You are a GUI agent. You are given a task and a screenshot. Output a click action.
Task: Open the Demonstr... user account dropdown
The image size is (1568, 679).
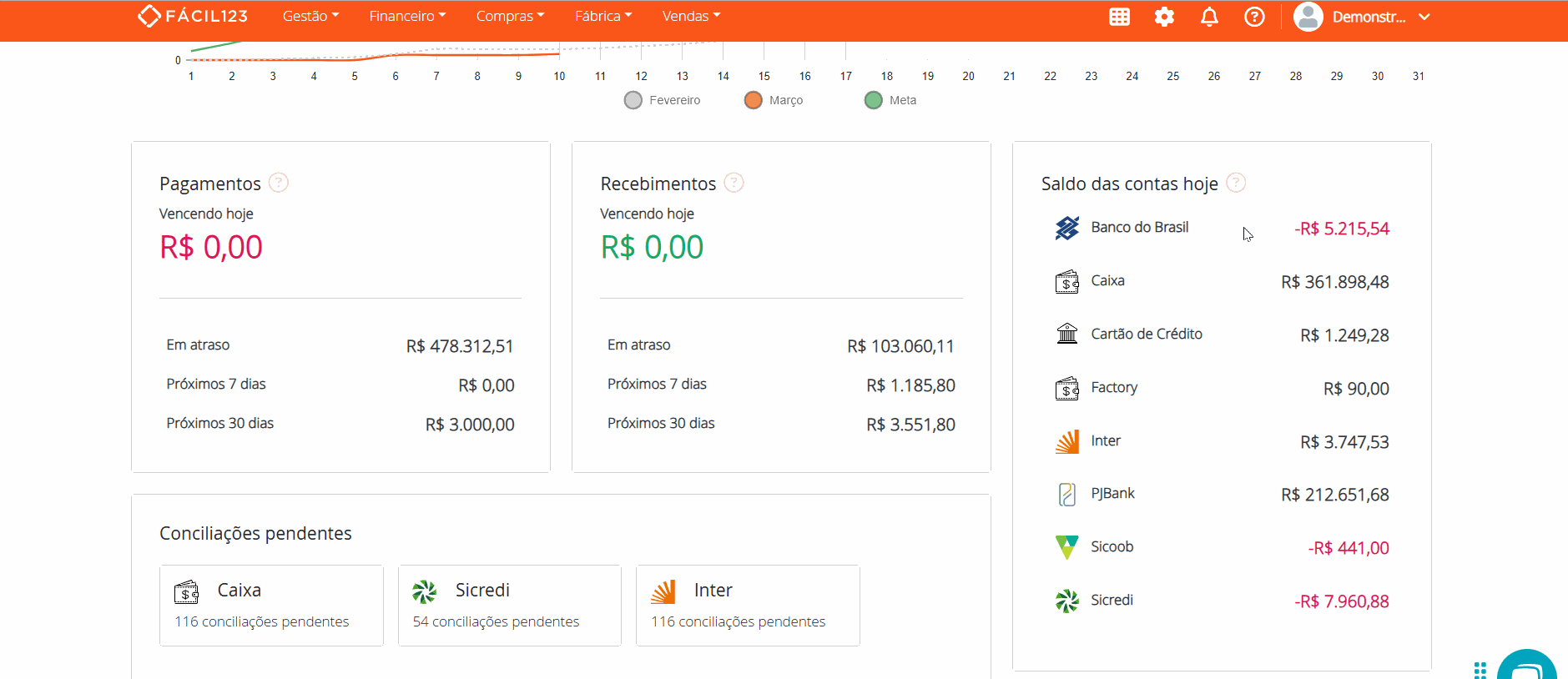(x=1362, y=17)
